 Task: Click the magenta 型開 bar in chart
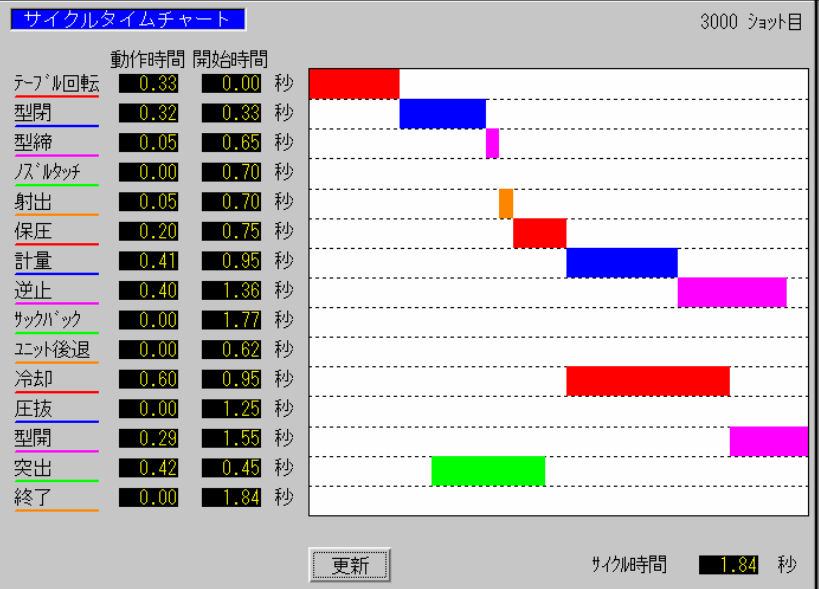pos(769,442)
